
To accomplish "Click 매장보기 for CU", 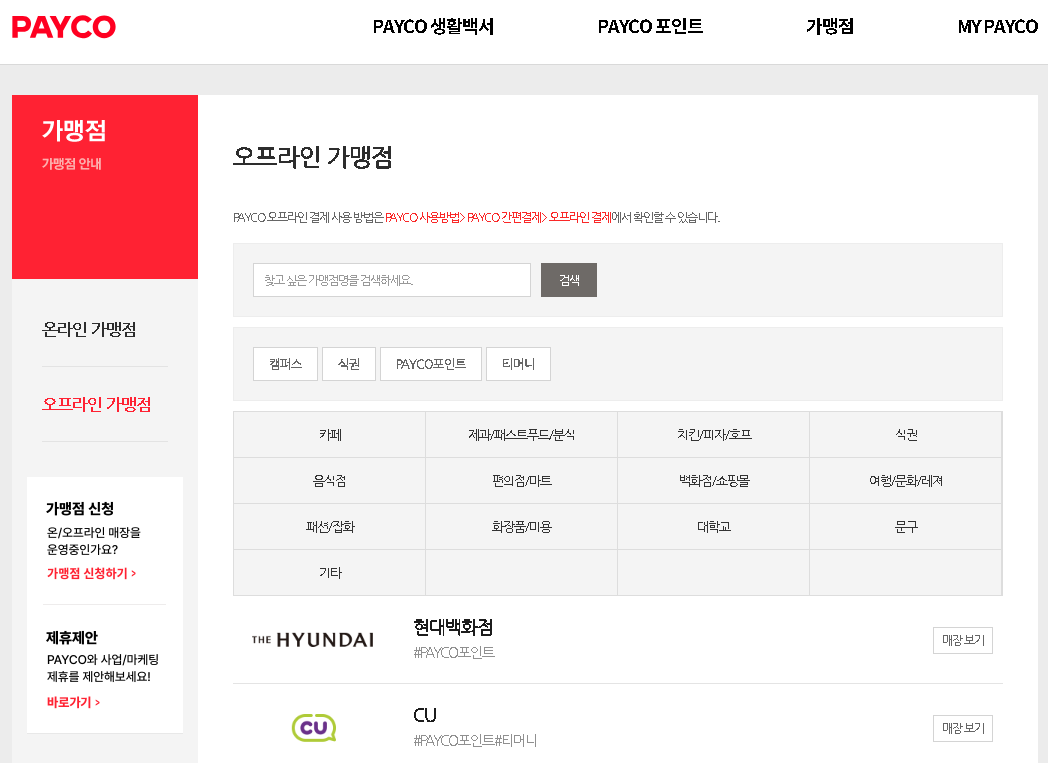I will point(963,728).
